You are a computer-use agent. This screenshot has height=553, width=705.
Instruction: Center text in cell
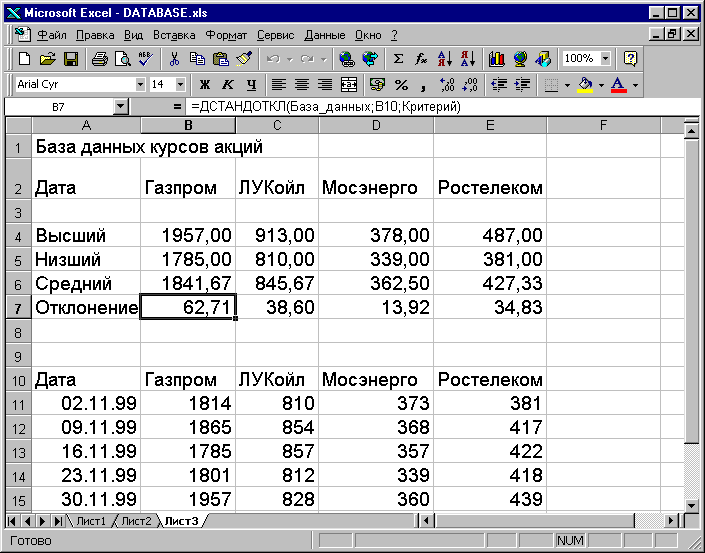[x=302, y=85]
